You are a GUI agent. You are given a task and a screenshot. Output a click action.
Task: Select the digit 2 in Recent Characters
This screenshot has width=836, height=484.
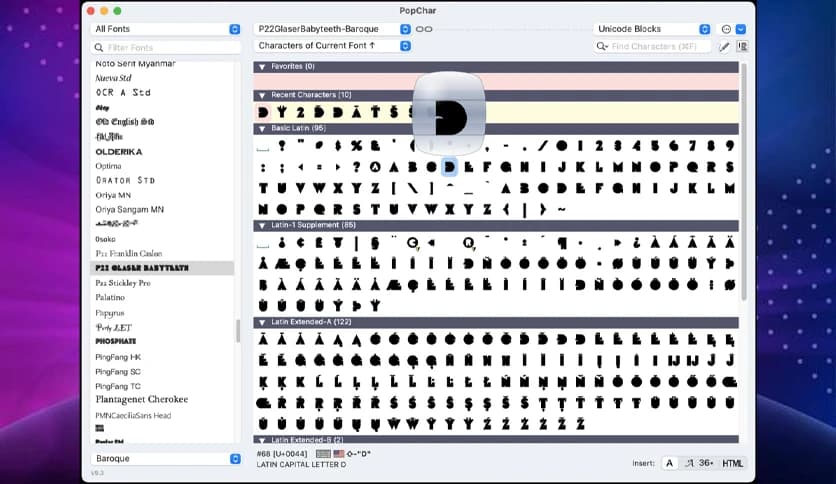click(300, 112)
